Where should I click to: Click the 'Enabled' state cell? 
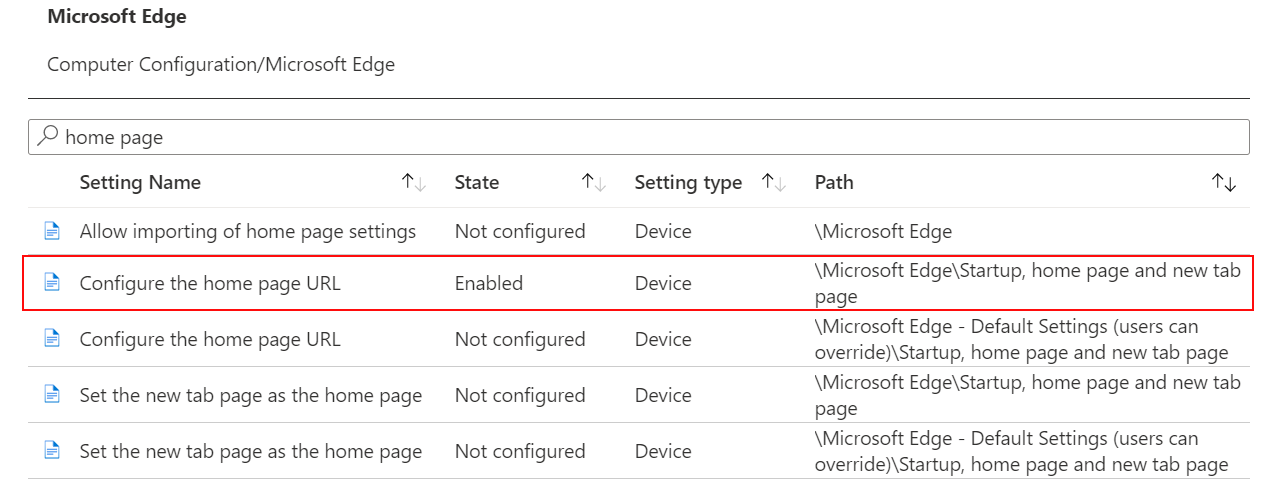[x=489, y=283]
